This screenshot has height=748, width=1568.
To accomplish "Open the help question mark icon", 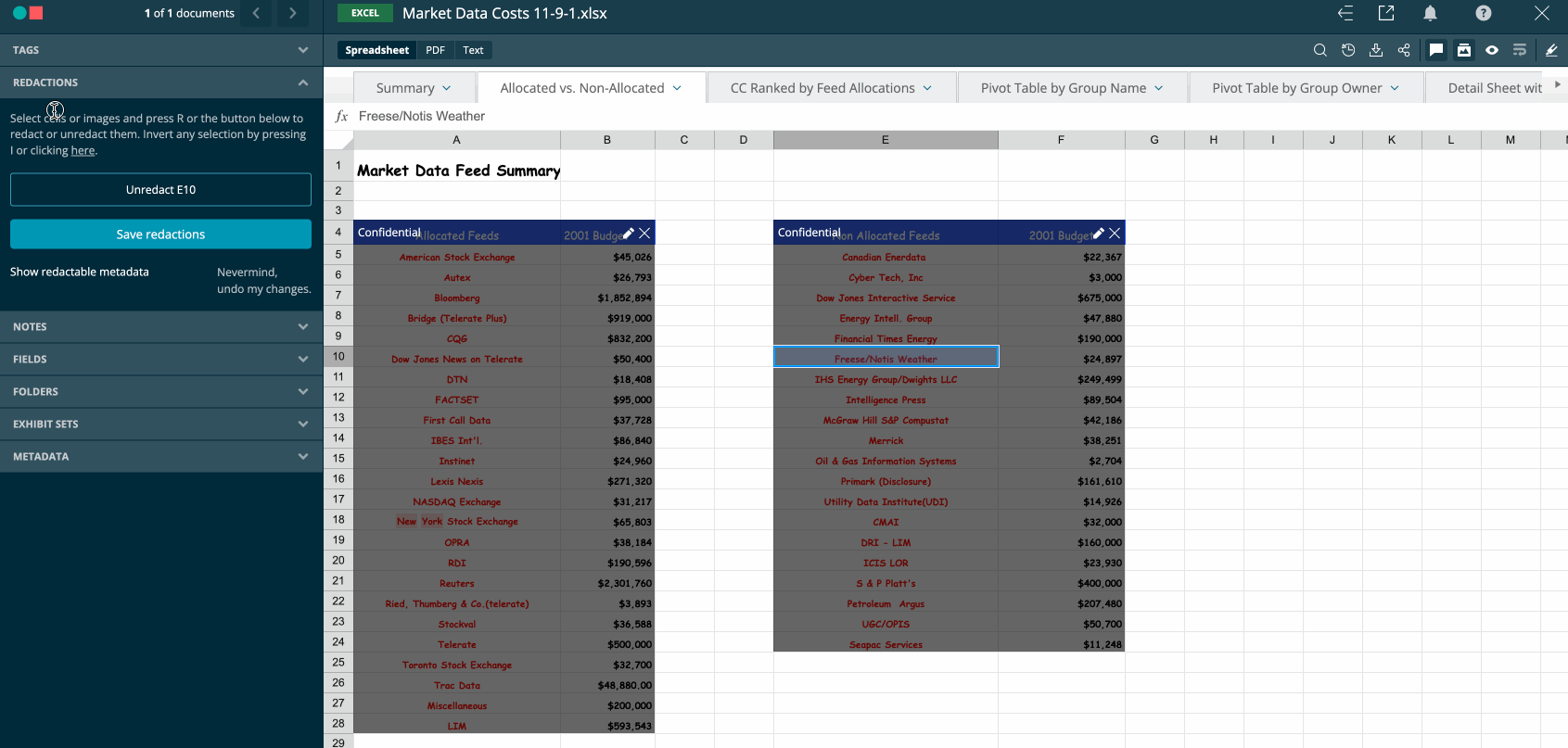I will [1484, 13].
